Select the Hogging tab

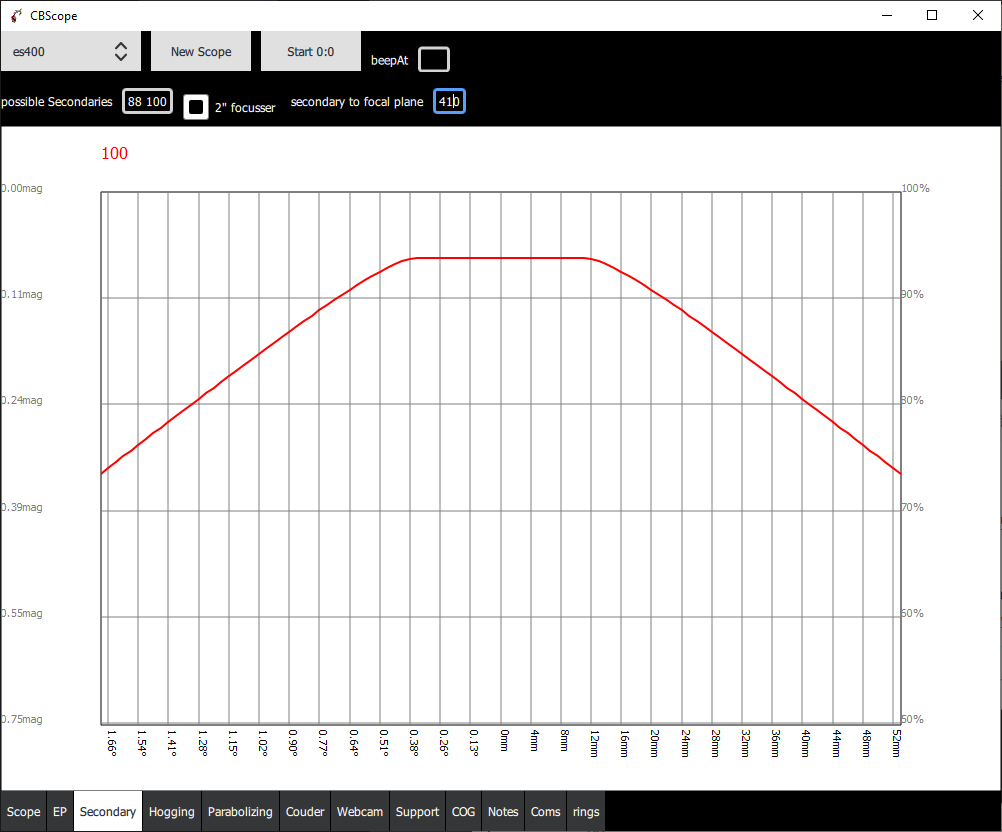[171, 811]
